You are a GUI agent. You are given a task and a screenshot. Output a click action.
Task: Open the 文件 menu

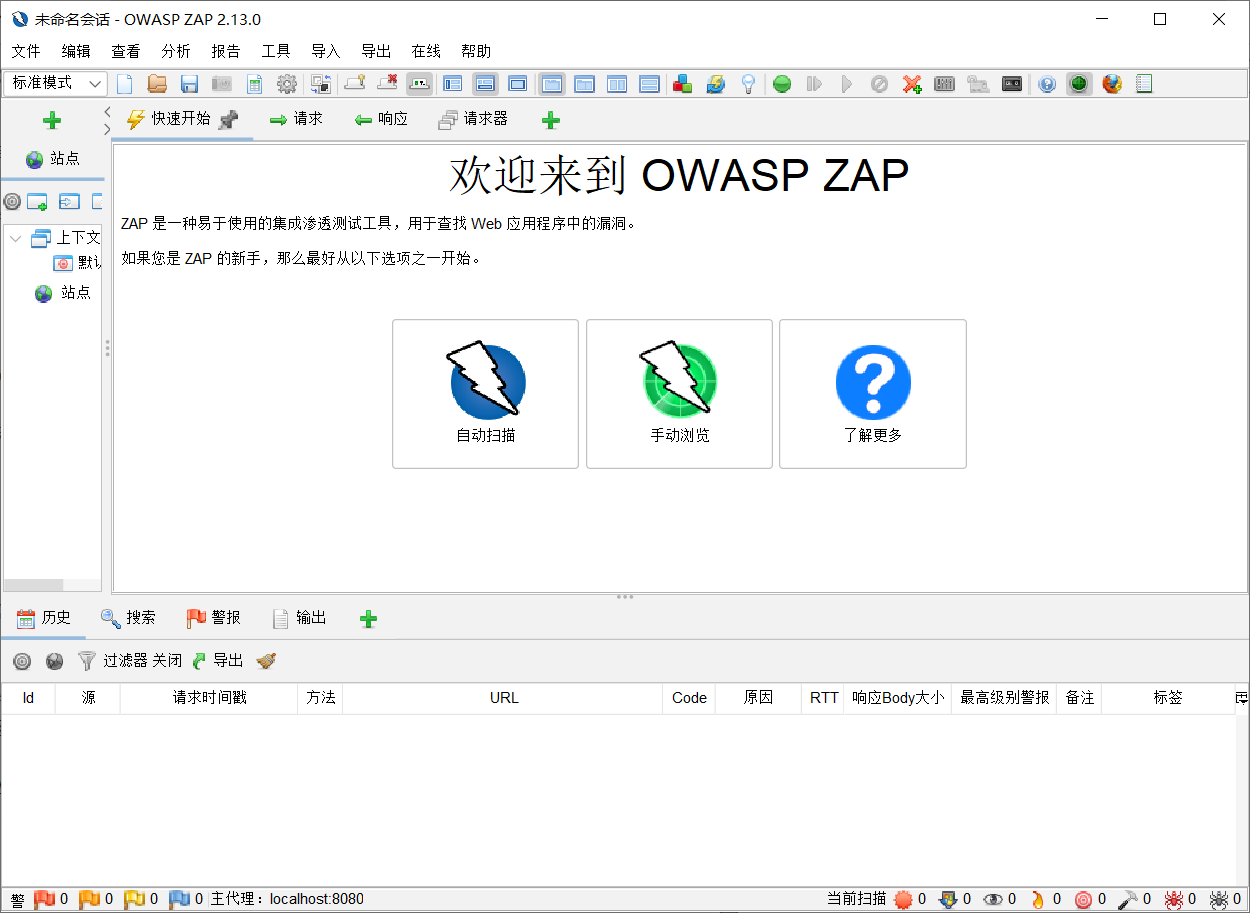26,51
